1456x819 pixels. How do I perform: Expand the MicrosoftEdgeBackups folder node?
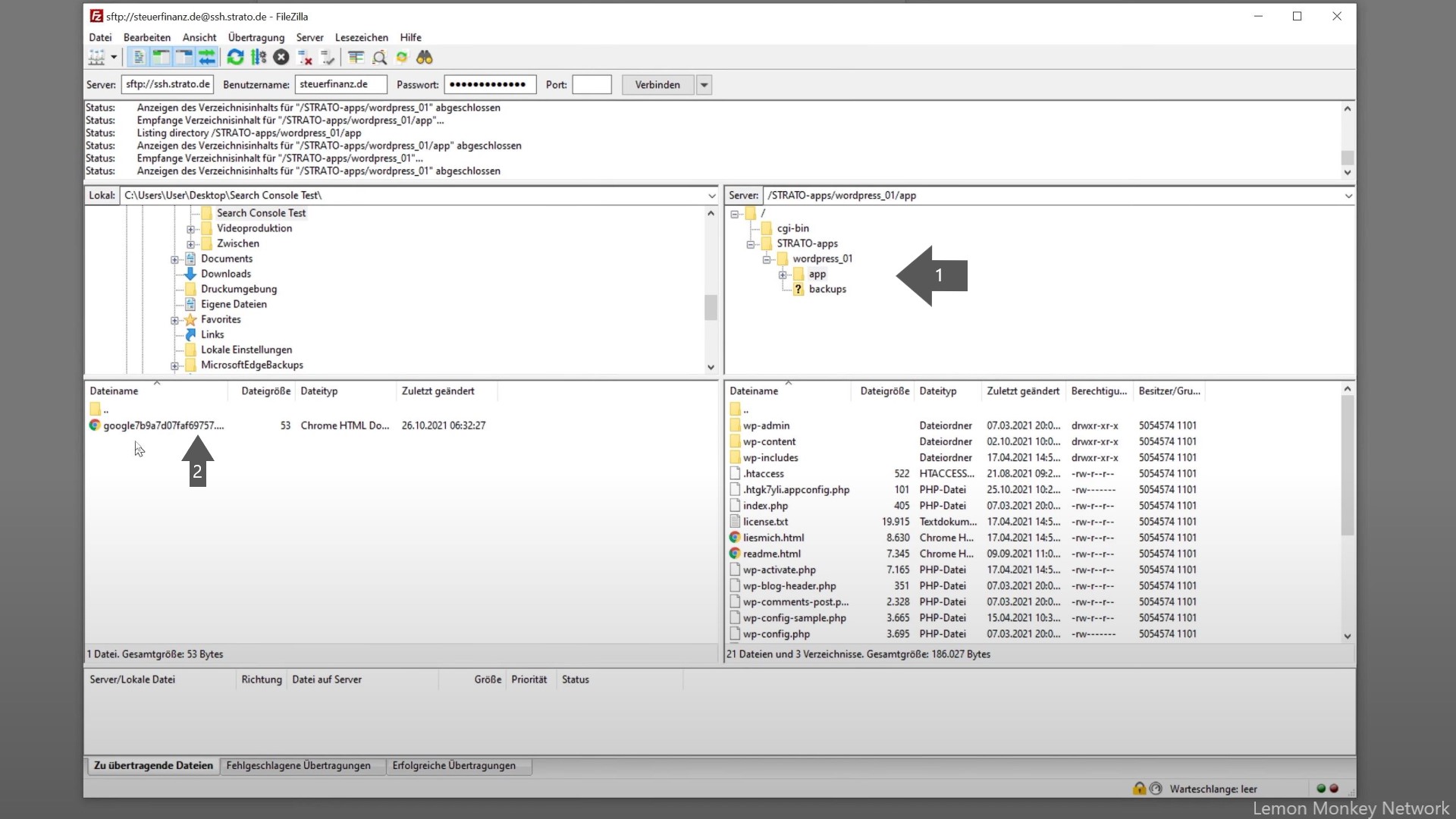(x=175, y=366)
